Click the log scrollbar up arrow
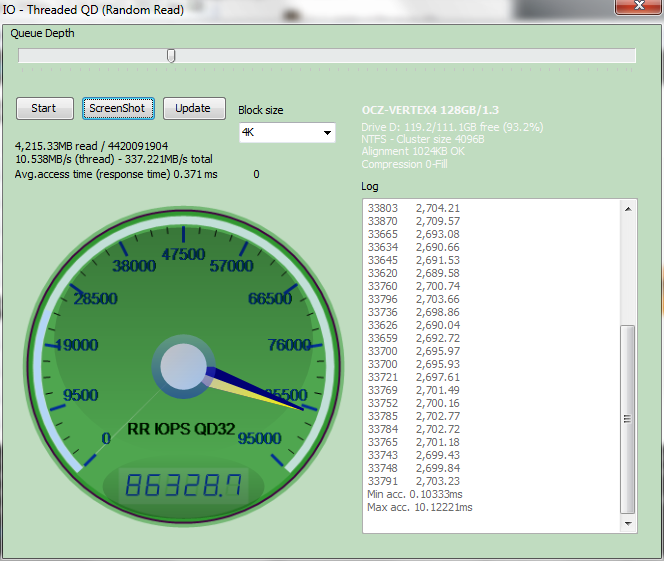This screenshot has width=664, height=561. (627, 209)
